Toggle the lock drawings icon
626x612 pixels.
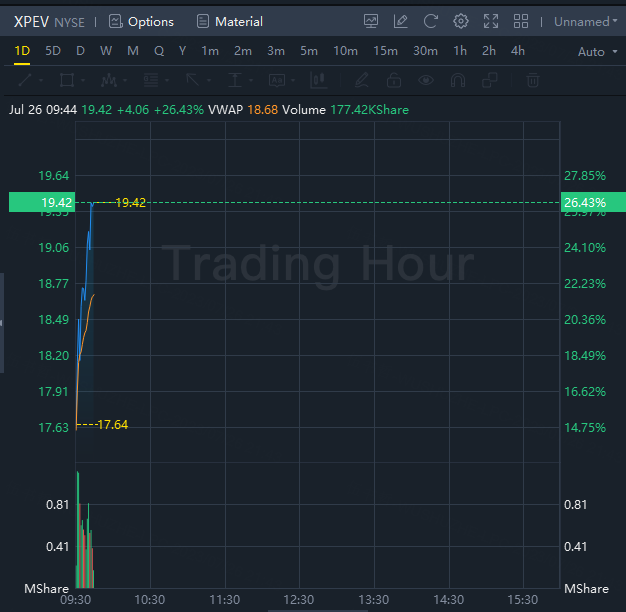(x=394, y=80)
